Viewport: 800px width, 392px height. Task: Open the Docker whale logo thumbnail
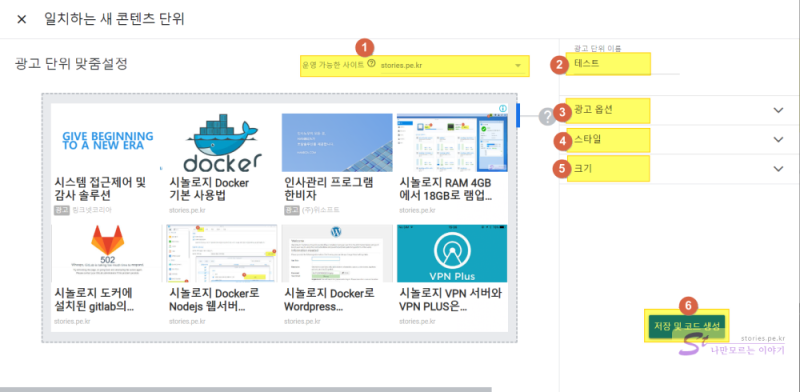point(222,142)
